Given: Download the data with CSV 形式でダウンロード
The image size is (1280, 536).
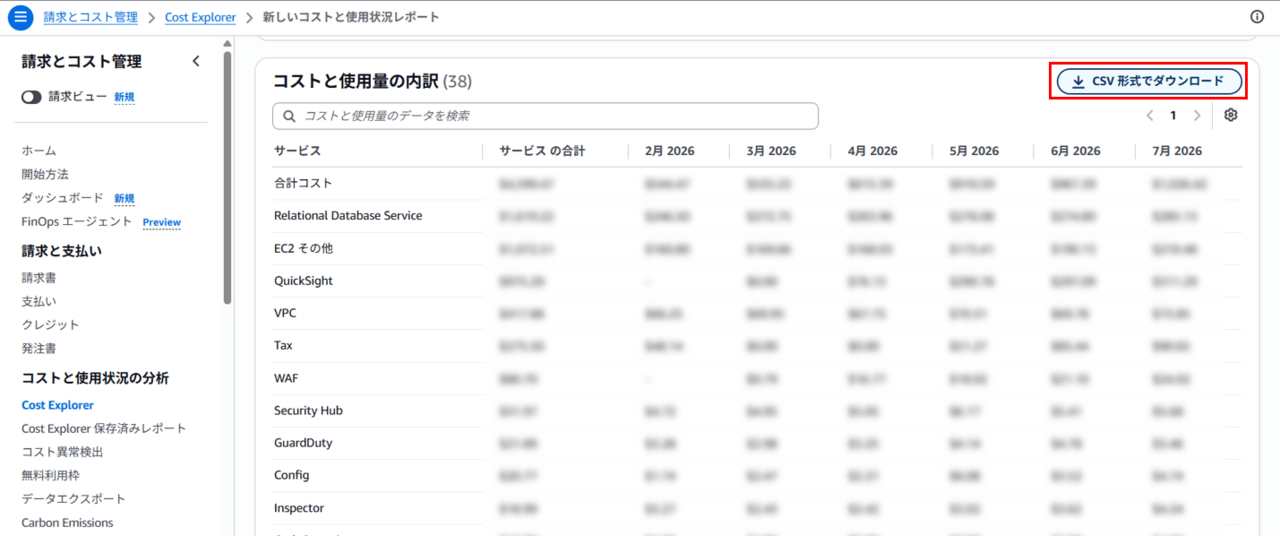Looking at the screenshot, I should [1149, 81].
